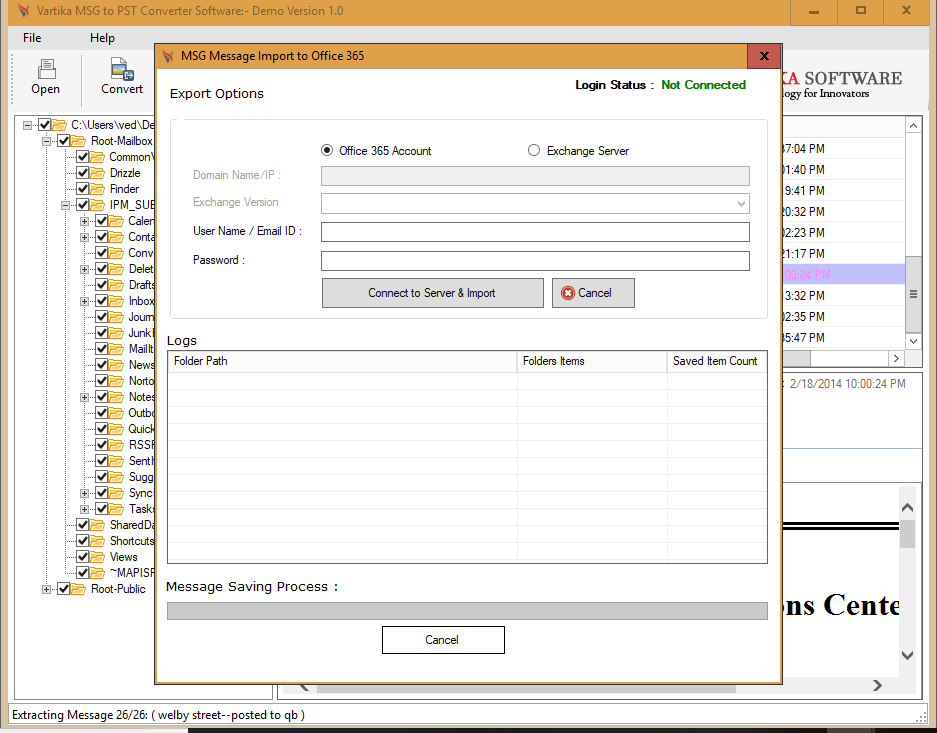This screenshot has width=937, height=733.
Task: Click Cancel next to Connect button
Action: pos(593,293)
